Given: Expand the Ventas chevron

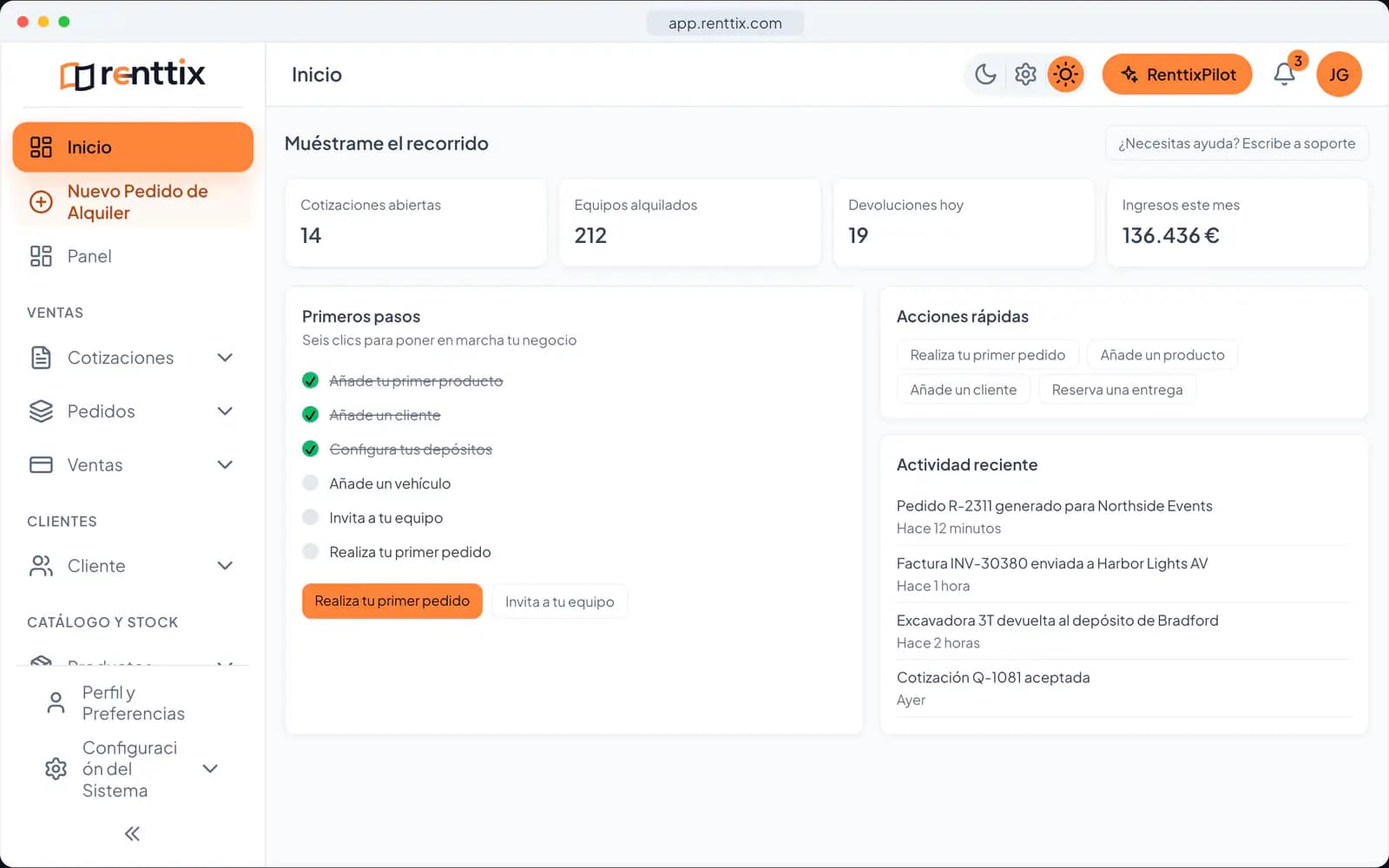Looking at the screenshot, I should point(225,464).
